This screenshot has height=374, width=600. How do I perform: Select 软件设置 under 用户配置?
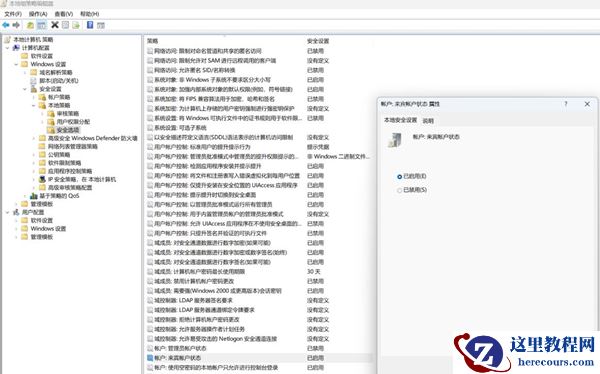point(42,220)
